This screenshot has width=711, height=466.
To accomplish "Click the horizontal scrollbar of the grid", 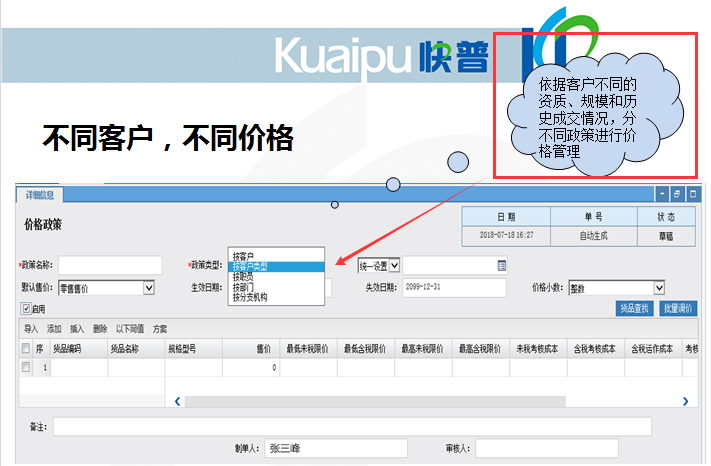I will coord(375,402).
